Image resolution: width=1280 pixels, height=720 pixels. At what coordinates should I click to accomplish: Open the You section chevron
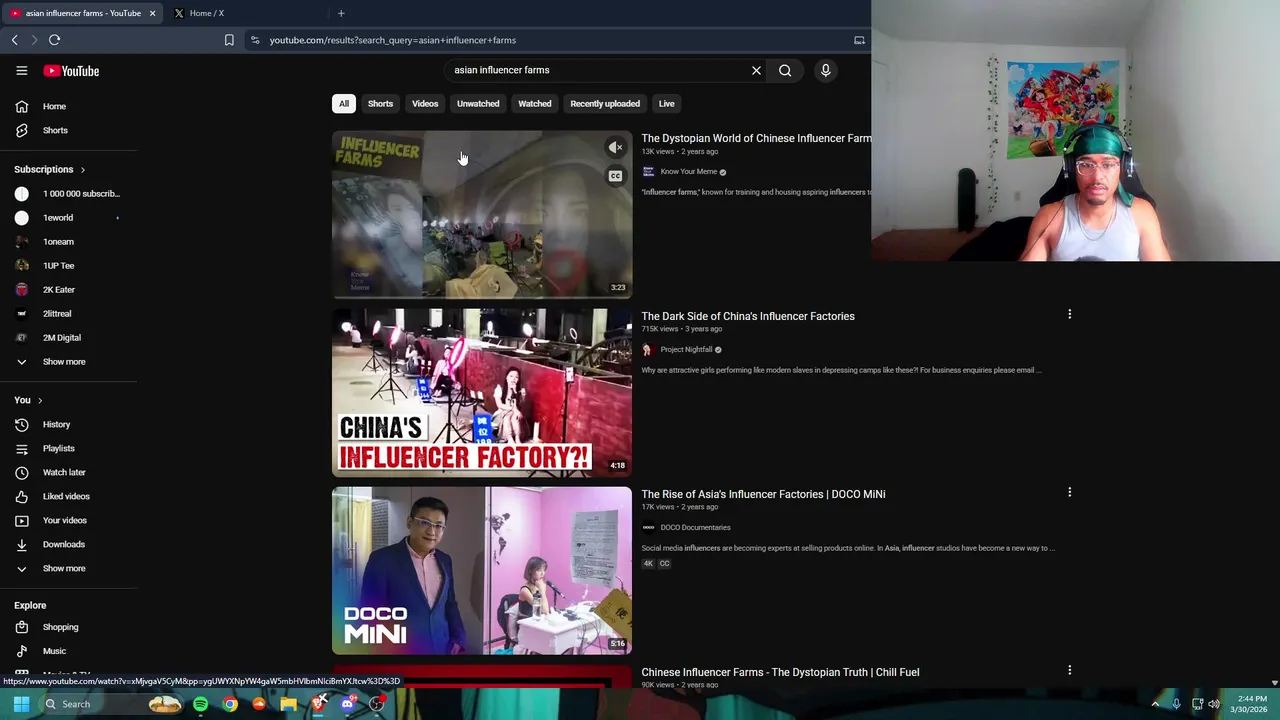click(x=40, y=400)
